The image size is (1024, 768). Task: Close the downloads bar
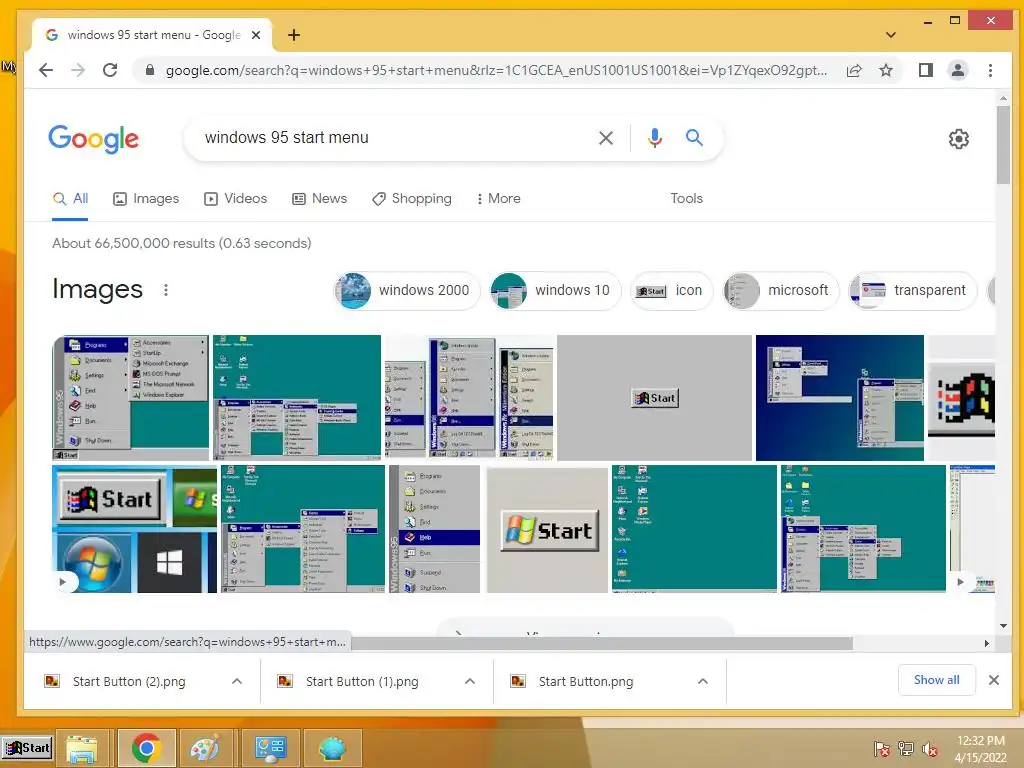(993, 680)
